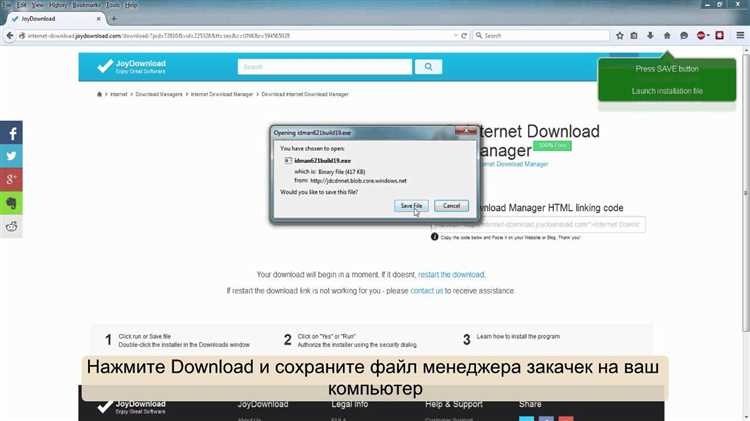Image resolution: width=750 pixels, height=421 pixels.
Task: Open the Firefox hamburger menu
Action: 740,36
